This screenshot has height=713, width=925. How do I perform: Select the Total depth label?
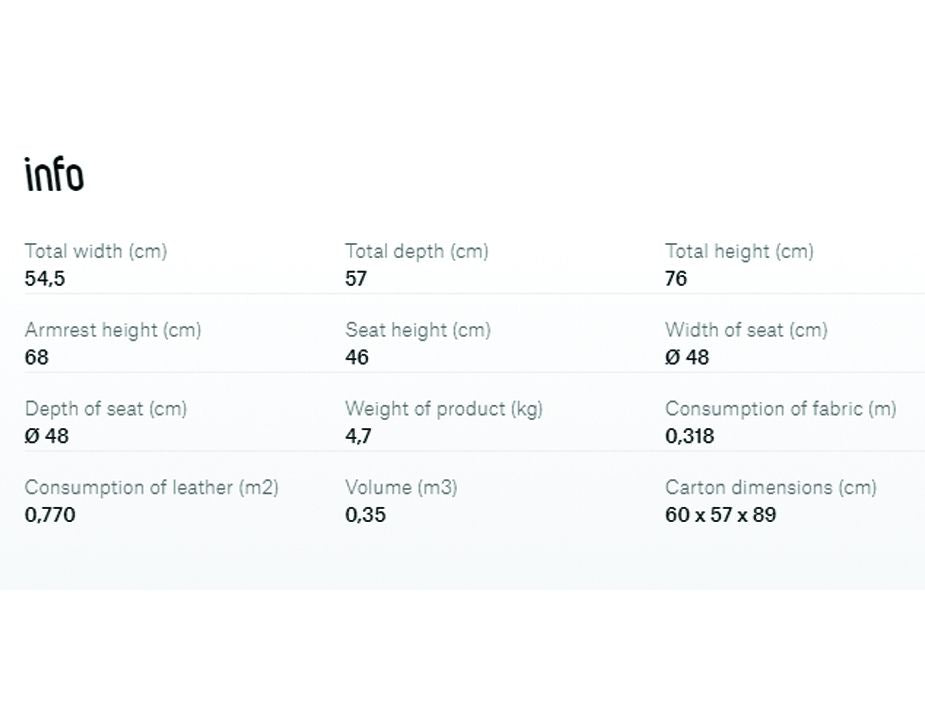point(417,251)
